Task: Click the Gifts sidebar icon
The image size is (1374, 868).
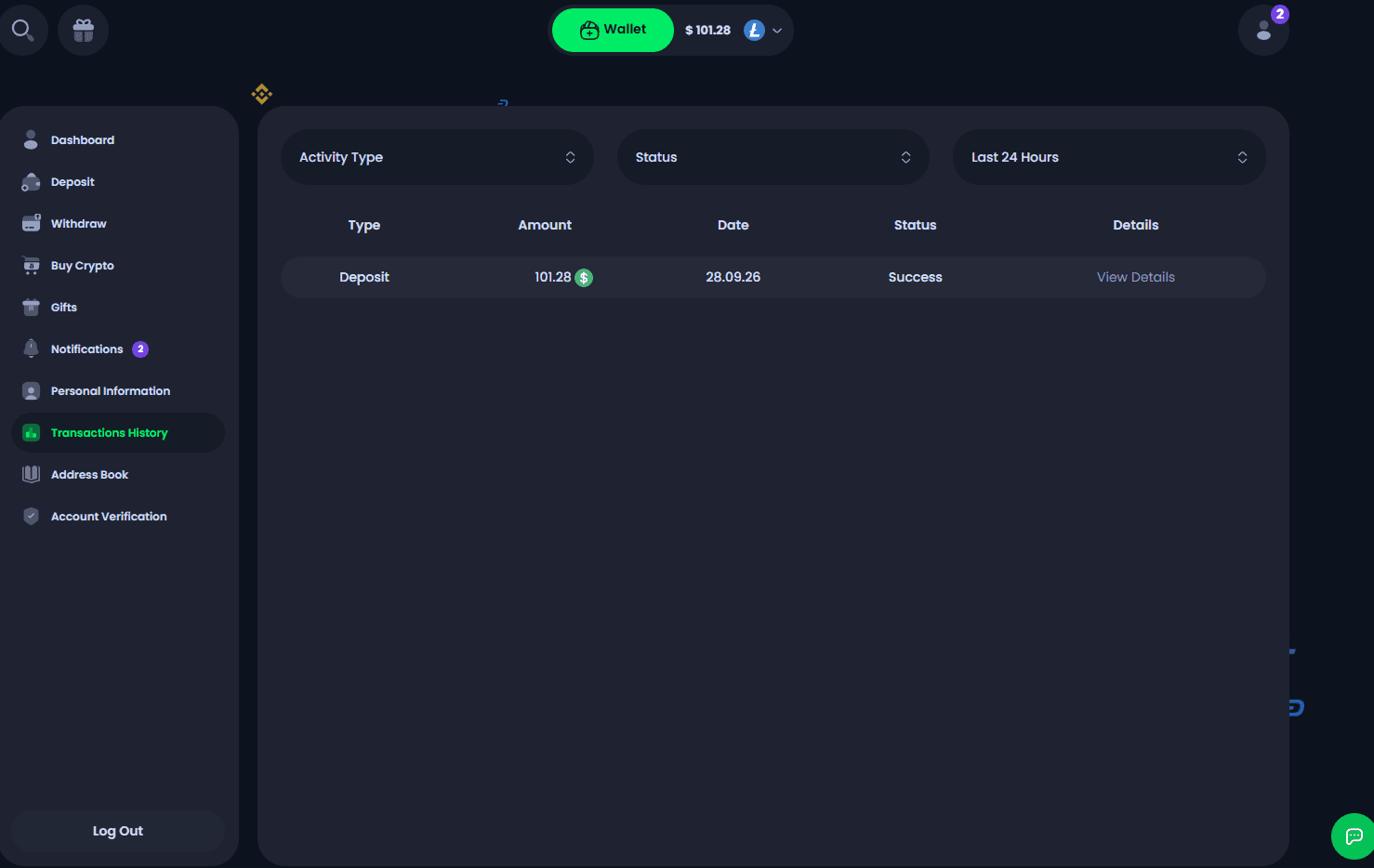Action: (x=31, y=307)
